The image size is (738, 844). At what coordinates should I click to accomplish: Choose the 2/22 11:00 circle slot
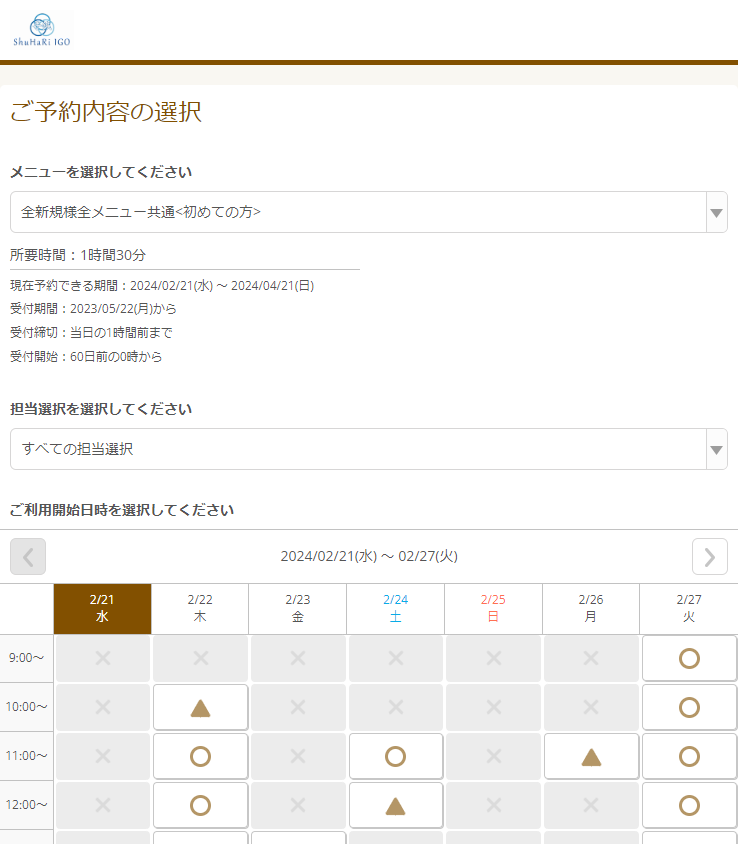click(200, 757)
